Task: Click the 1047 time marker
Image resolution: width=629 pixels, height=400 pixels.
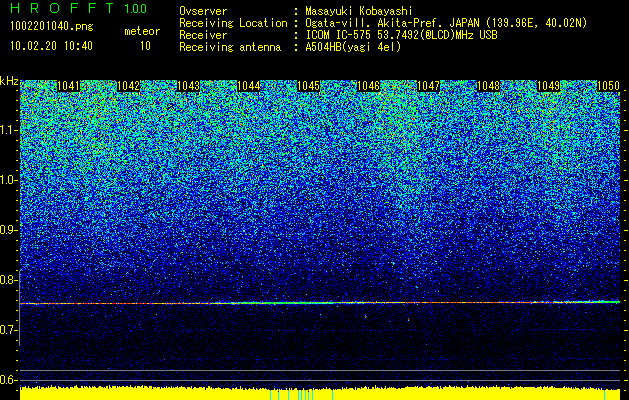Action: point(428,86)
